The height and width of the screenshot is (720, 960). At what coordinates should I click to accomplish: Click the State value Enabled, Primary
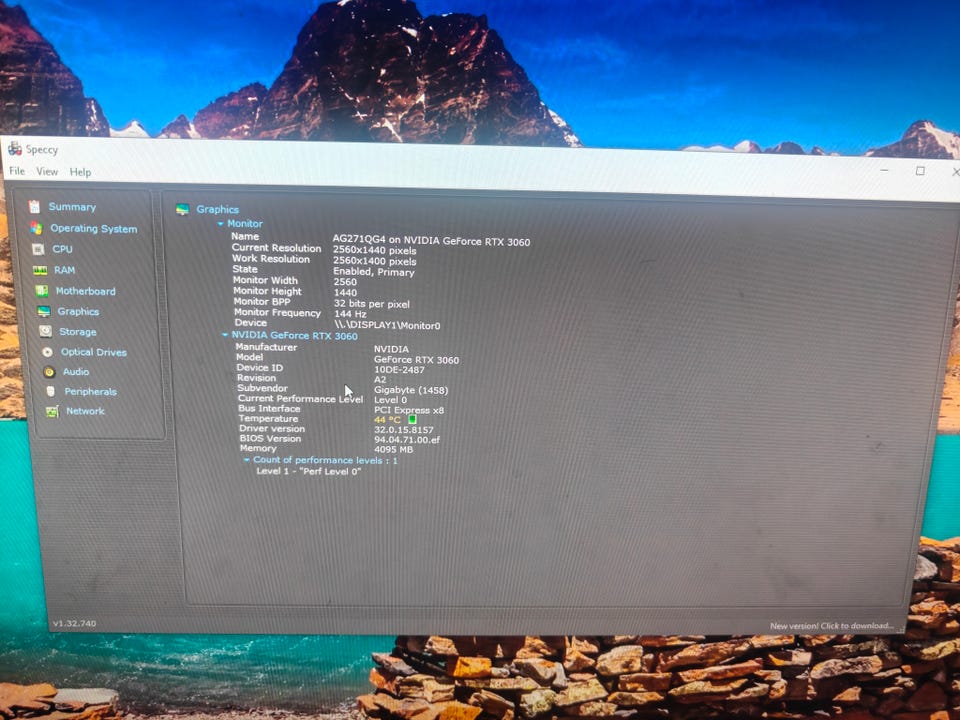[x=373, y=272]
